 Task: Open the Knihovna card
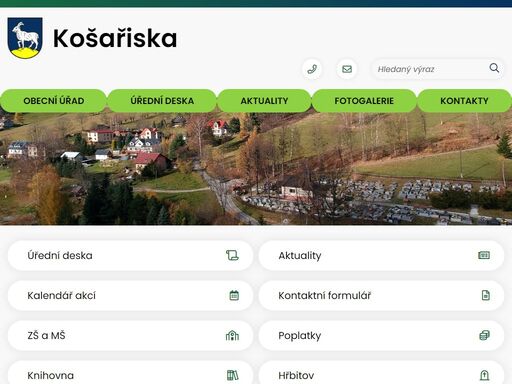[x=130, y=372]
